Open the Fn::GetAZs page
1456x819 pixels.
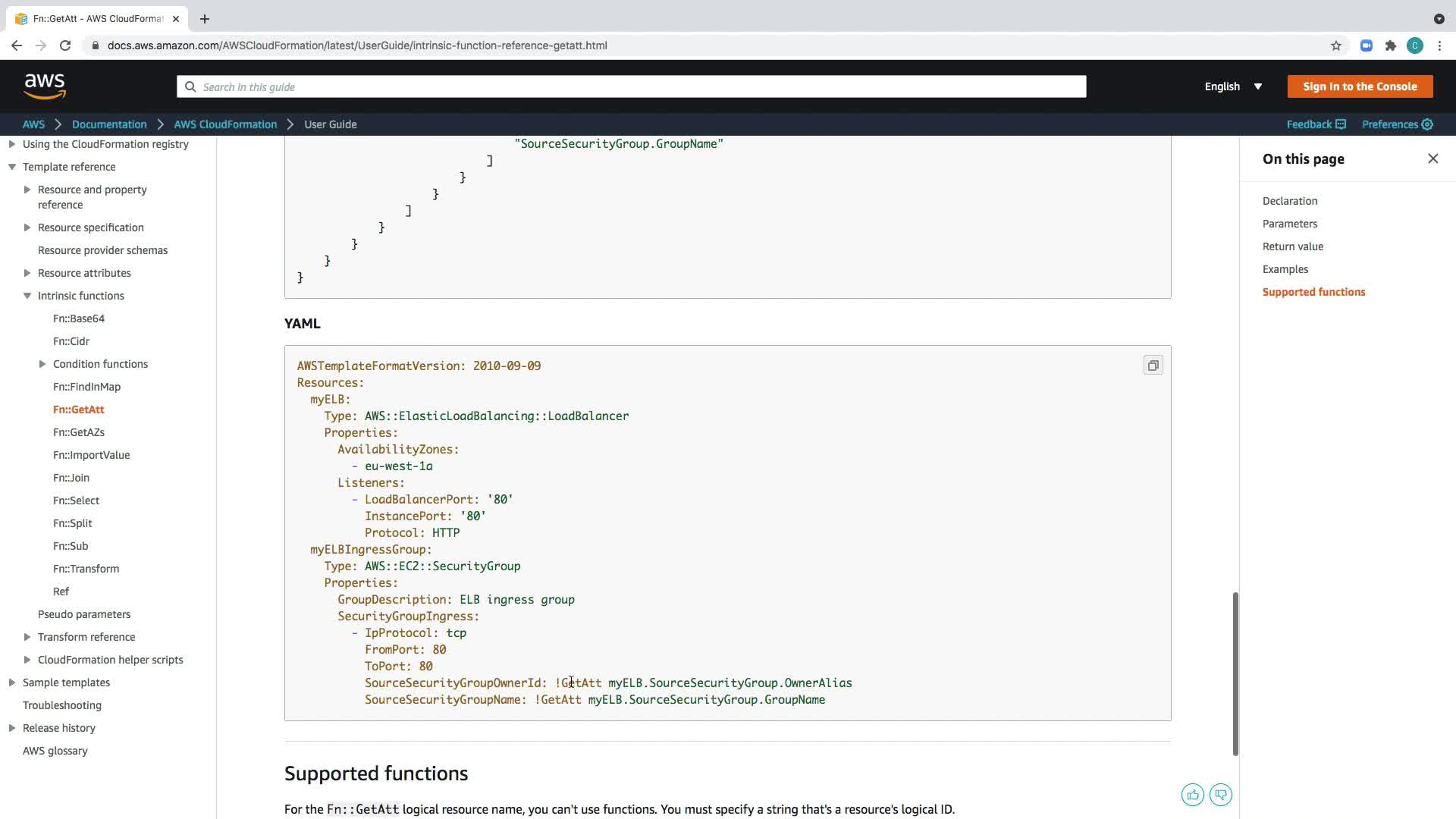(79, 432)
